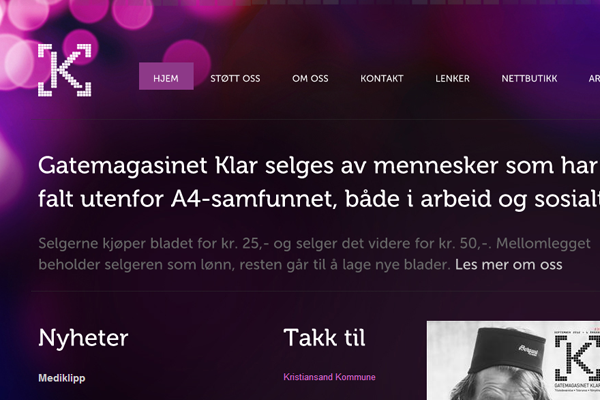Click the Kristiansand Kommune link

tap(329, 377)
